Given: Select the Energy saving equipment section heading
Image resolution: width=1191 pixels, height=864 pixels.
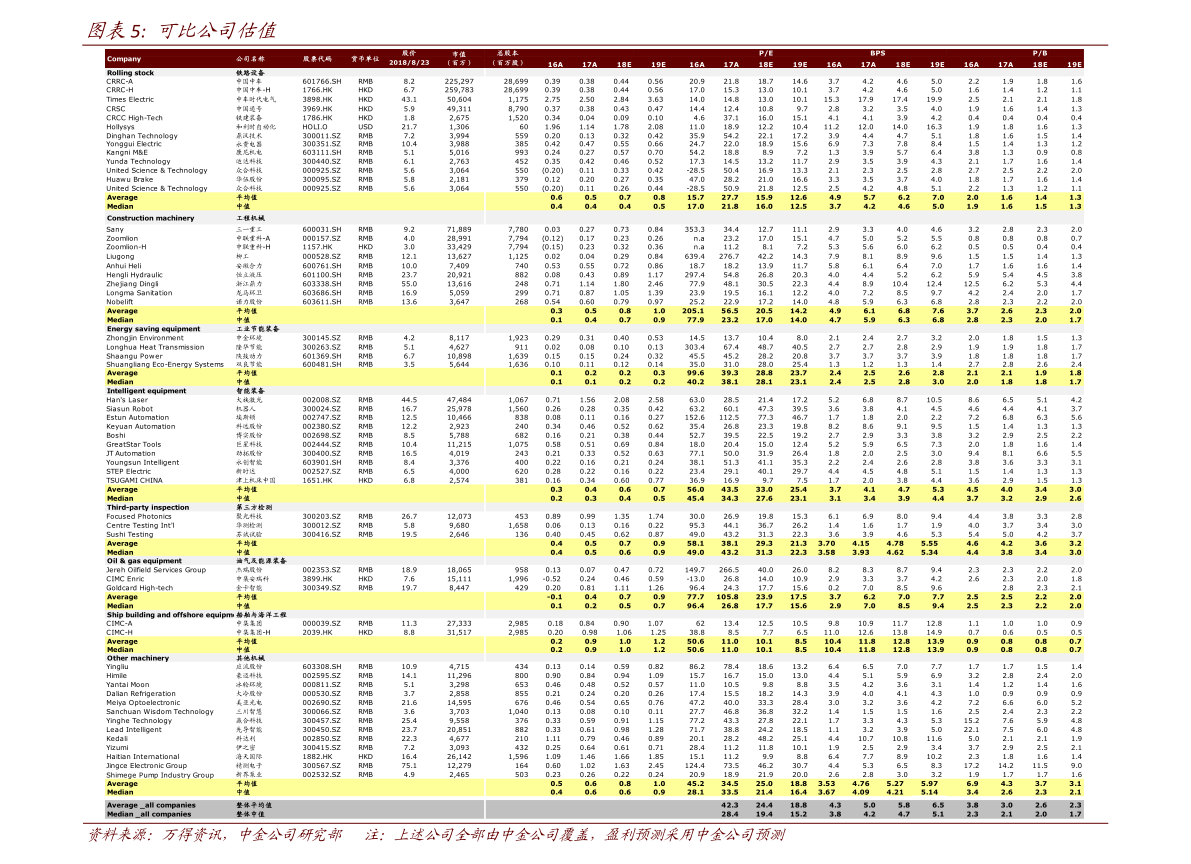Looking at the screenshot, I should click(153, 328).
